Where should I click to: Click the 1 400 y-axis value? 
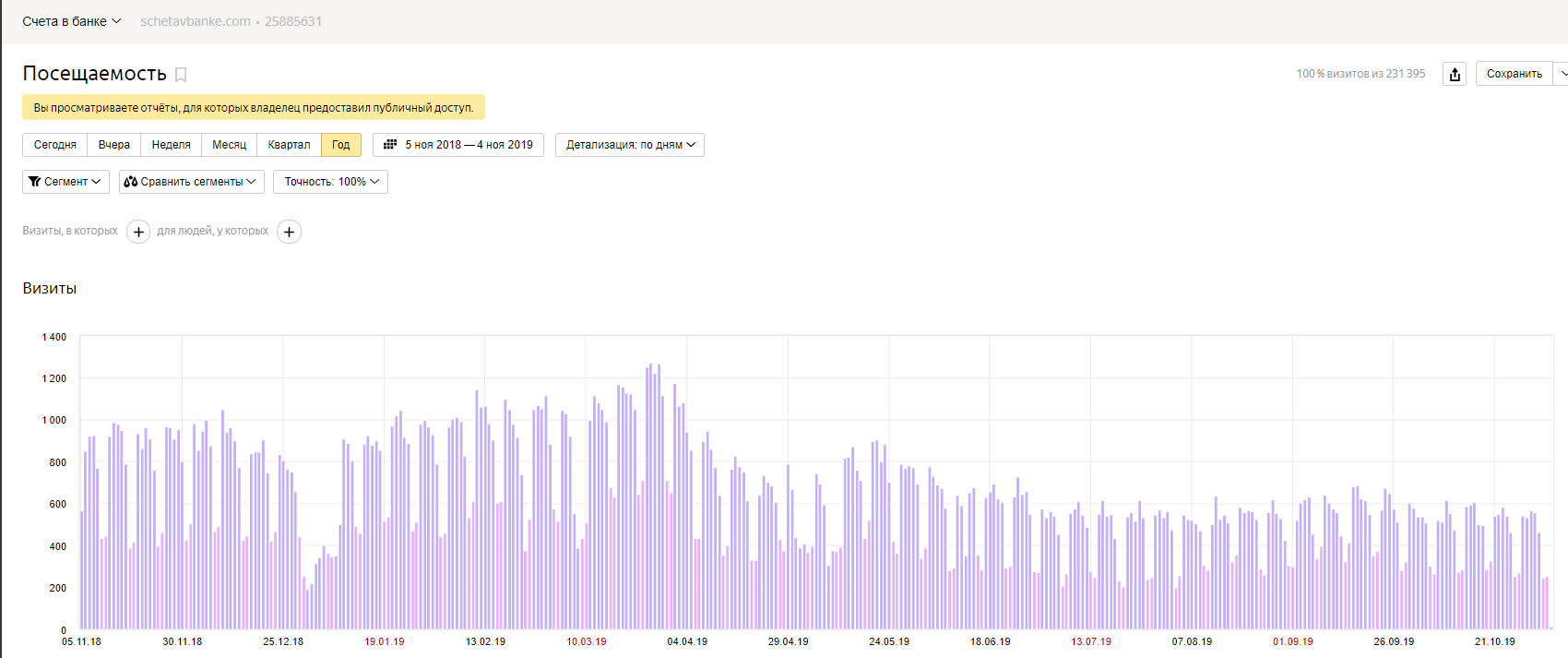[54, 337]
